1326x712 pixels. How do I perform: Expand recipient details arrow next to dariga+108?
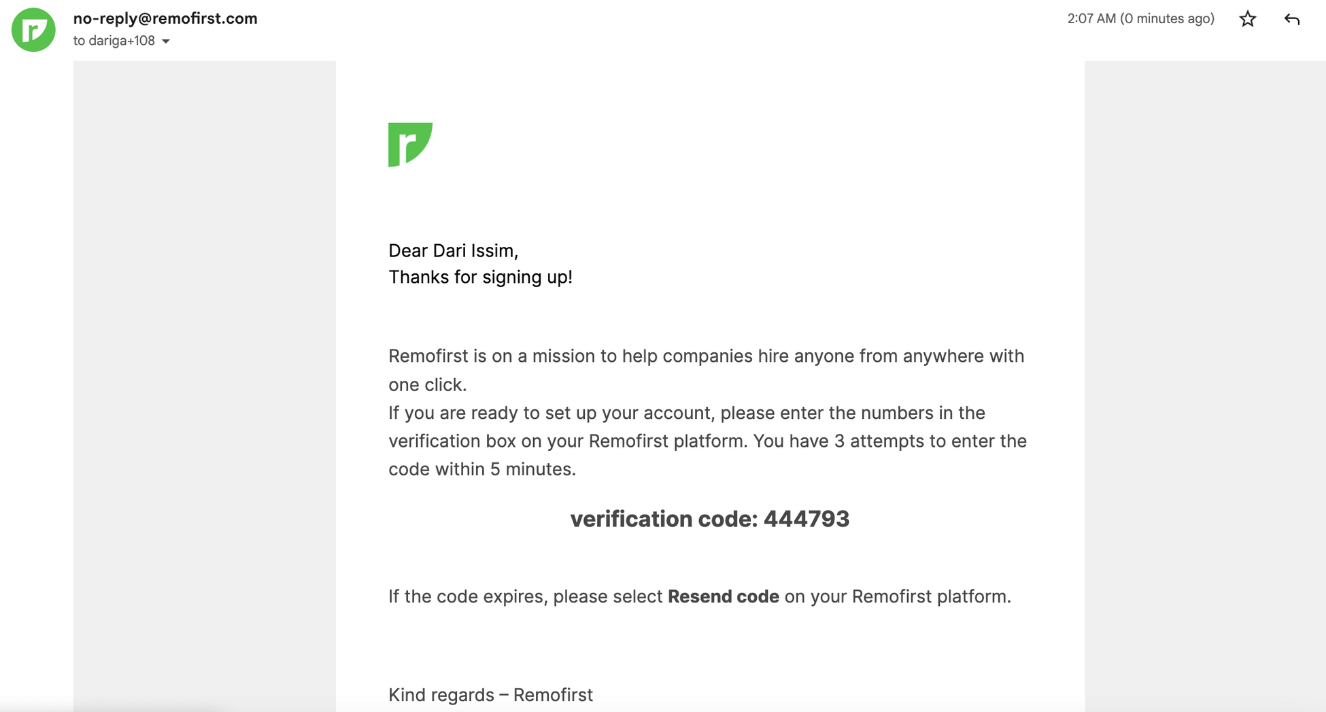[x=166, y=42]
